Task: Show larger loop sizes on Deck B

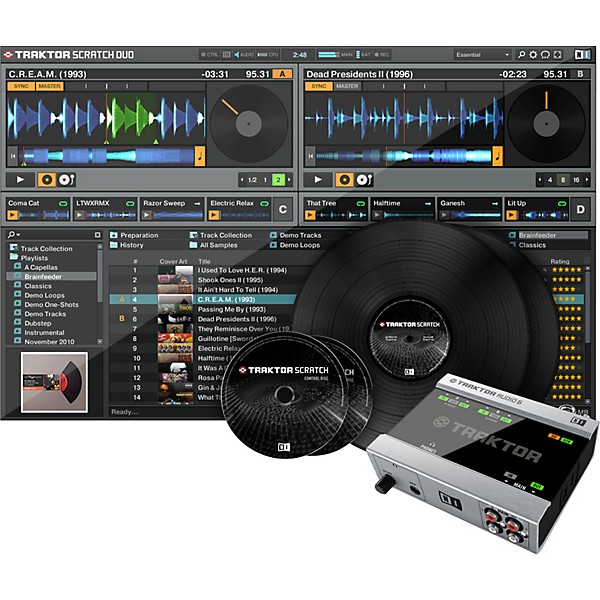Action: pos(587,179)
